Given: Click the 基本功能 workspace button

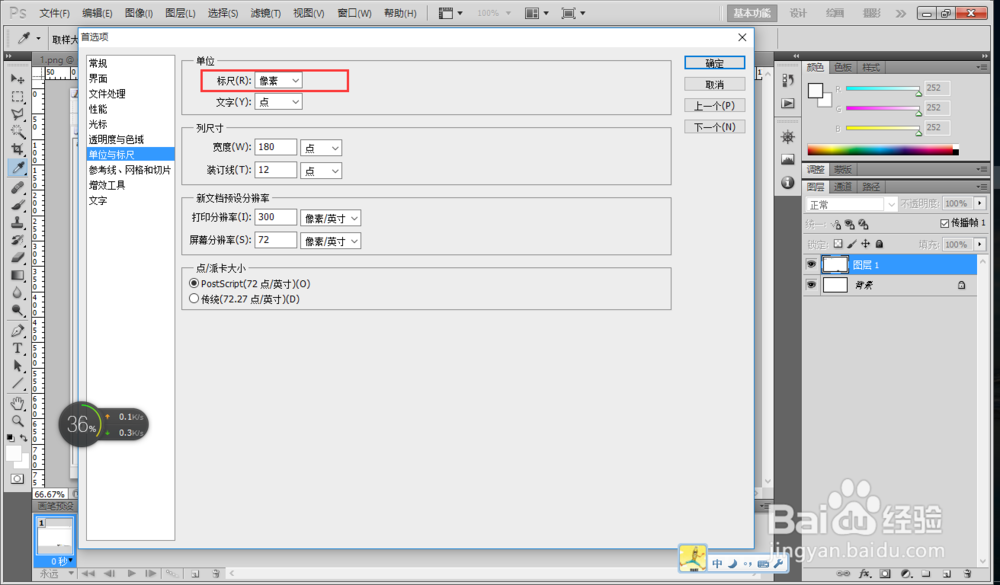Looking at the screenshot, I should [752, 13].
